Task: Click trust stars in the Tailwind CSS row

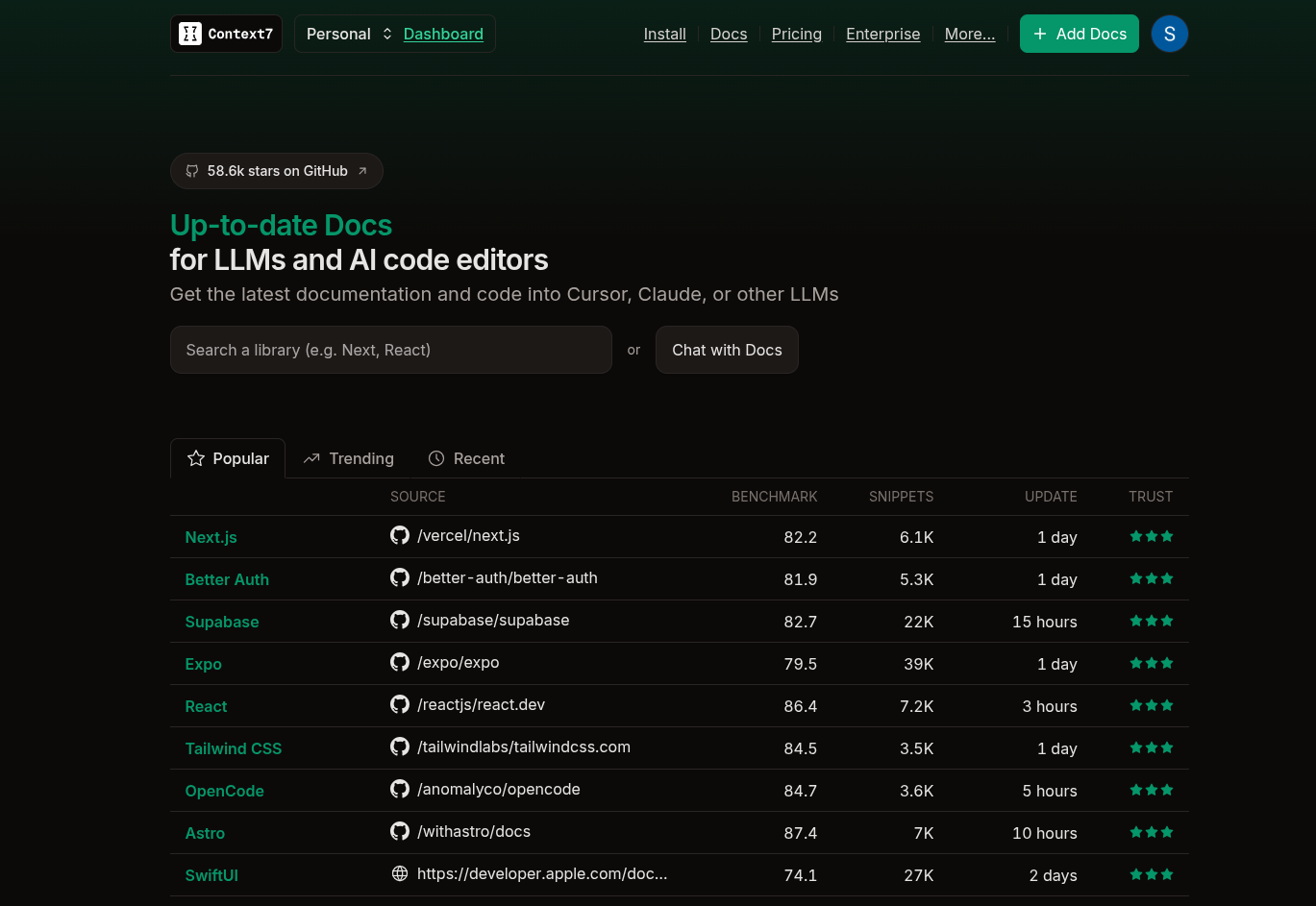Action: click(x=1152, y=747)
